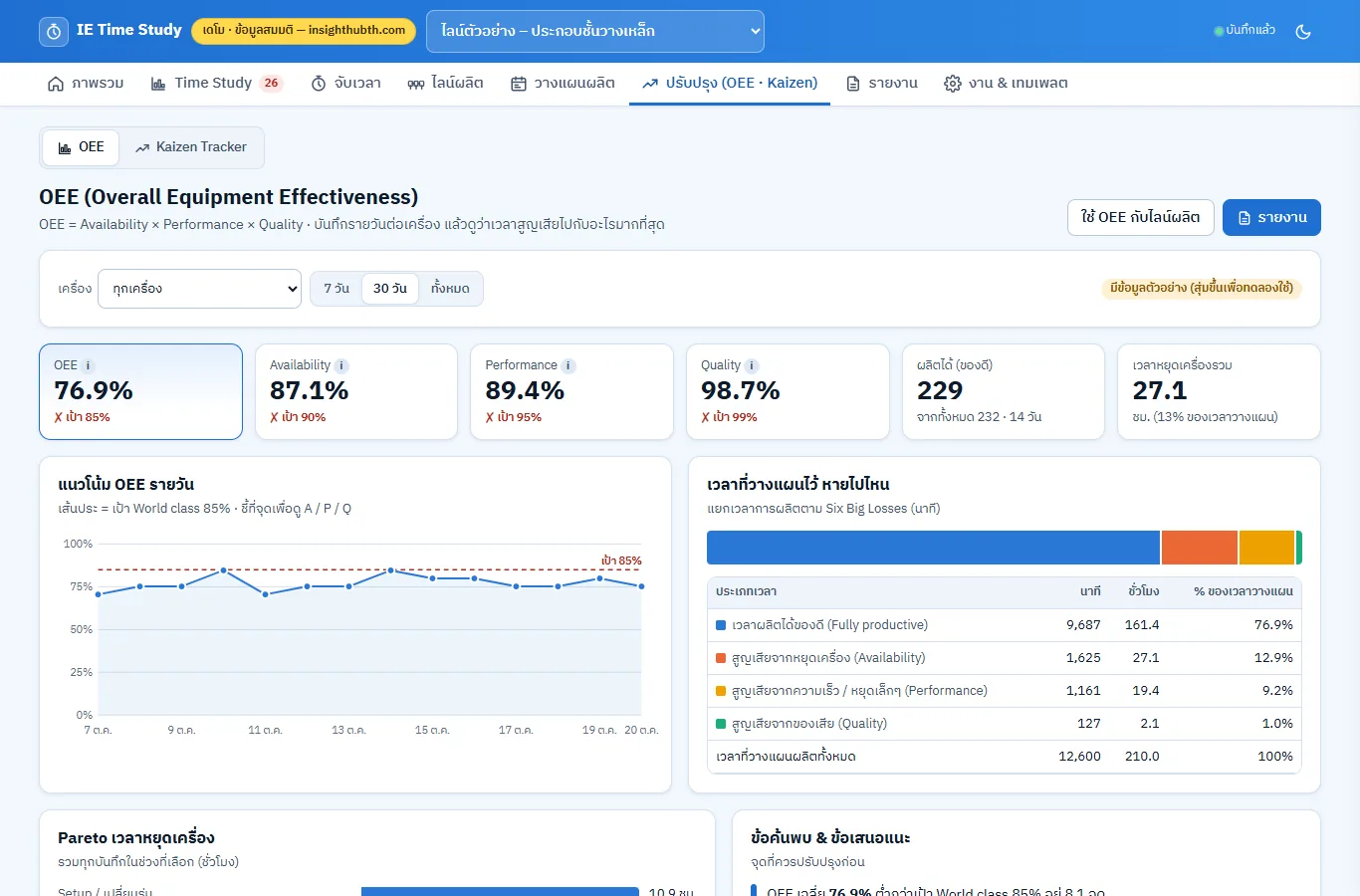Toggle dark mode moon icon
Viewport: 1360px width, 896px height.
(x=1303, y=31)
